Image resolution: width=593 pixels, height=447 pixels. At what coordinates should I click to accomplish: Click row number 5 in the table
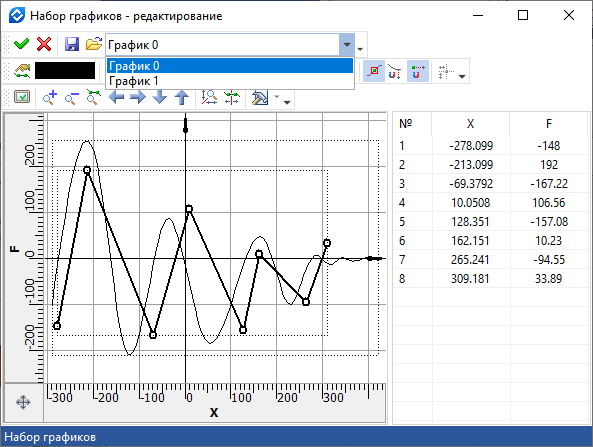(x=402, y=222)
